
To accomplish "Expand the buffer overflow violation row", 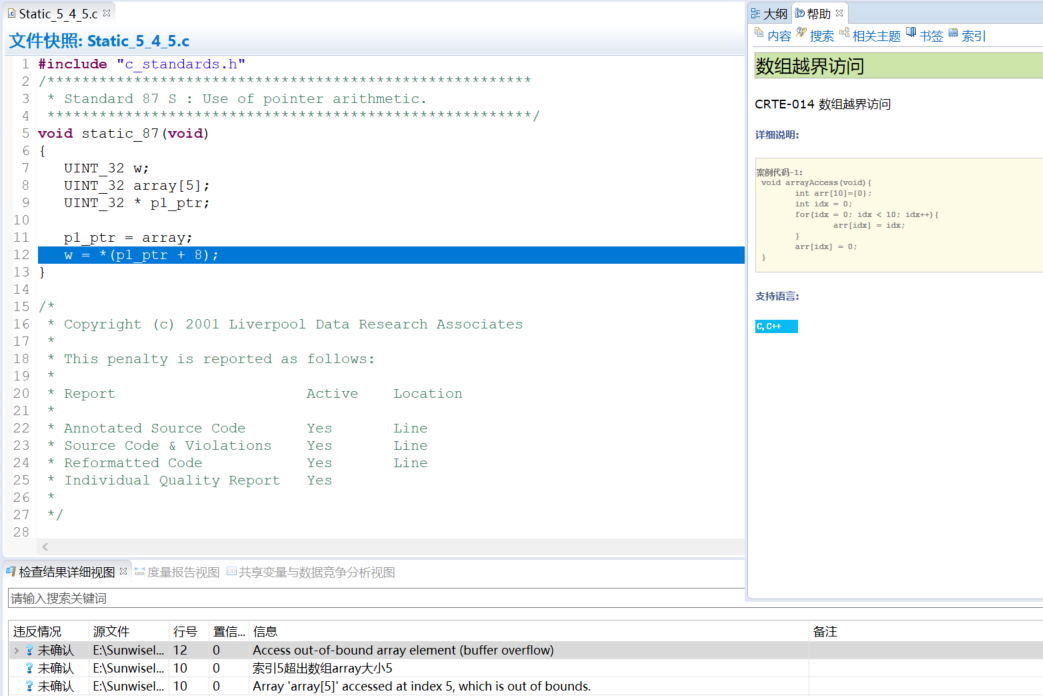I will pos(17,650).
